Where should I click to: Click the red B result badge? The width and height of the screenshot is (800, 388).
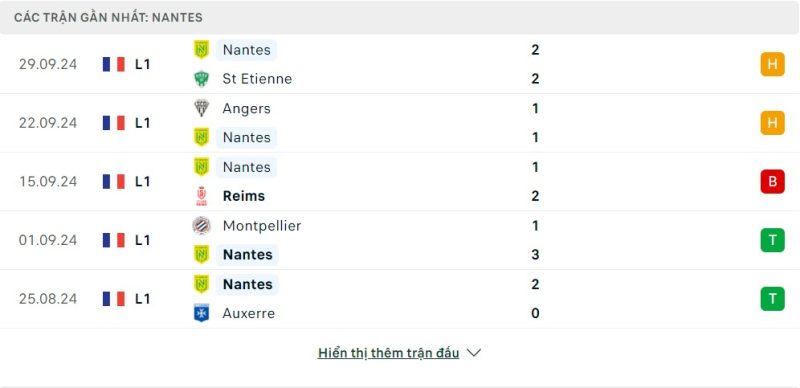[772, 181]
